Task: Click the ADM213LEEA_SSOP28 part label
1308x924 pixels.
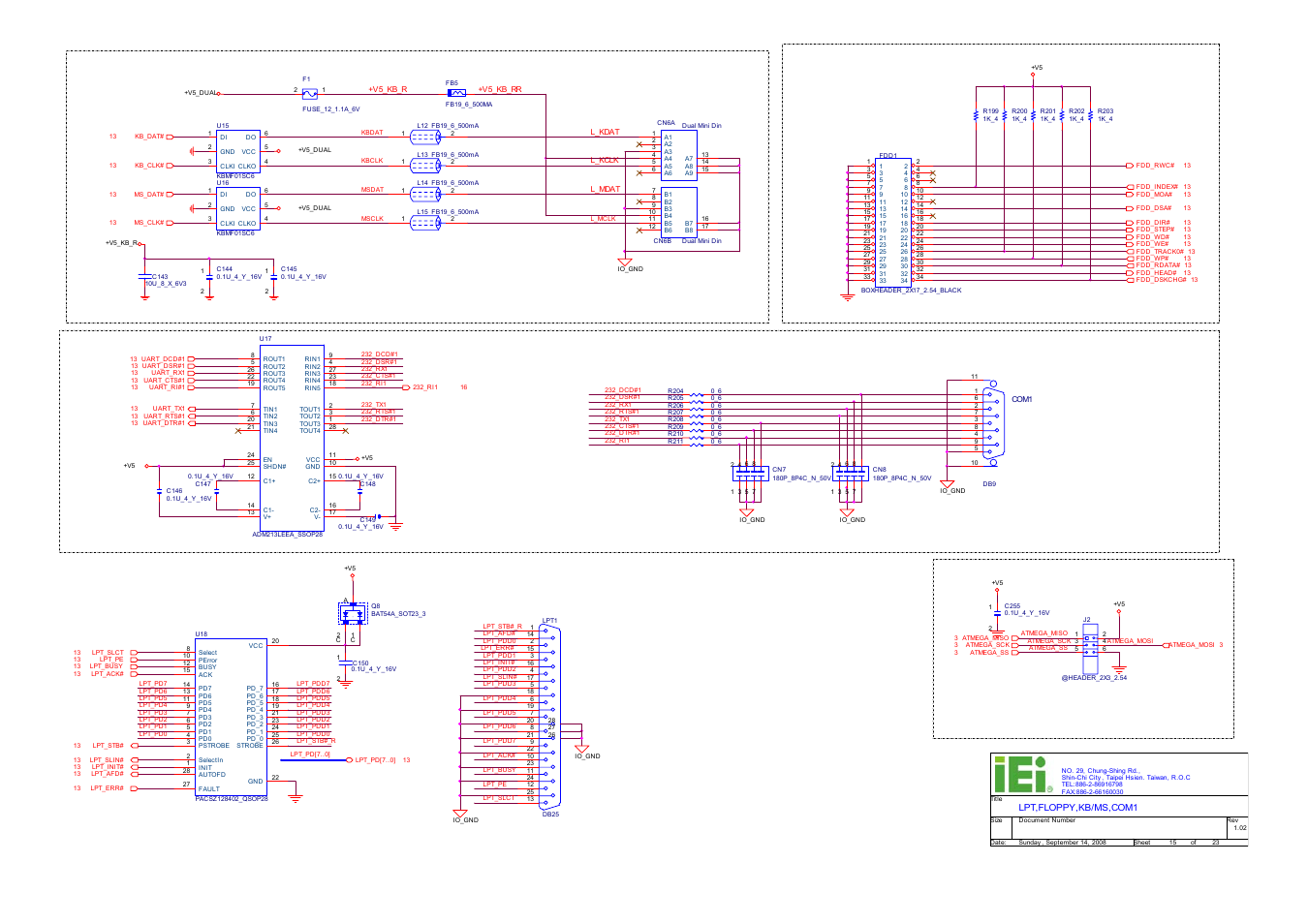Action: [x=287, y=535]
